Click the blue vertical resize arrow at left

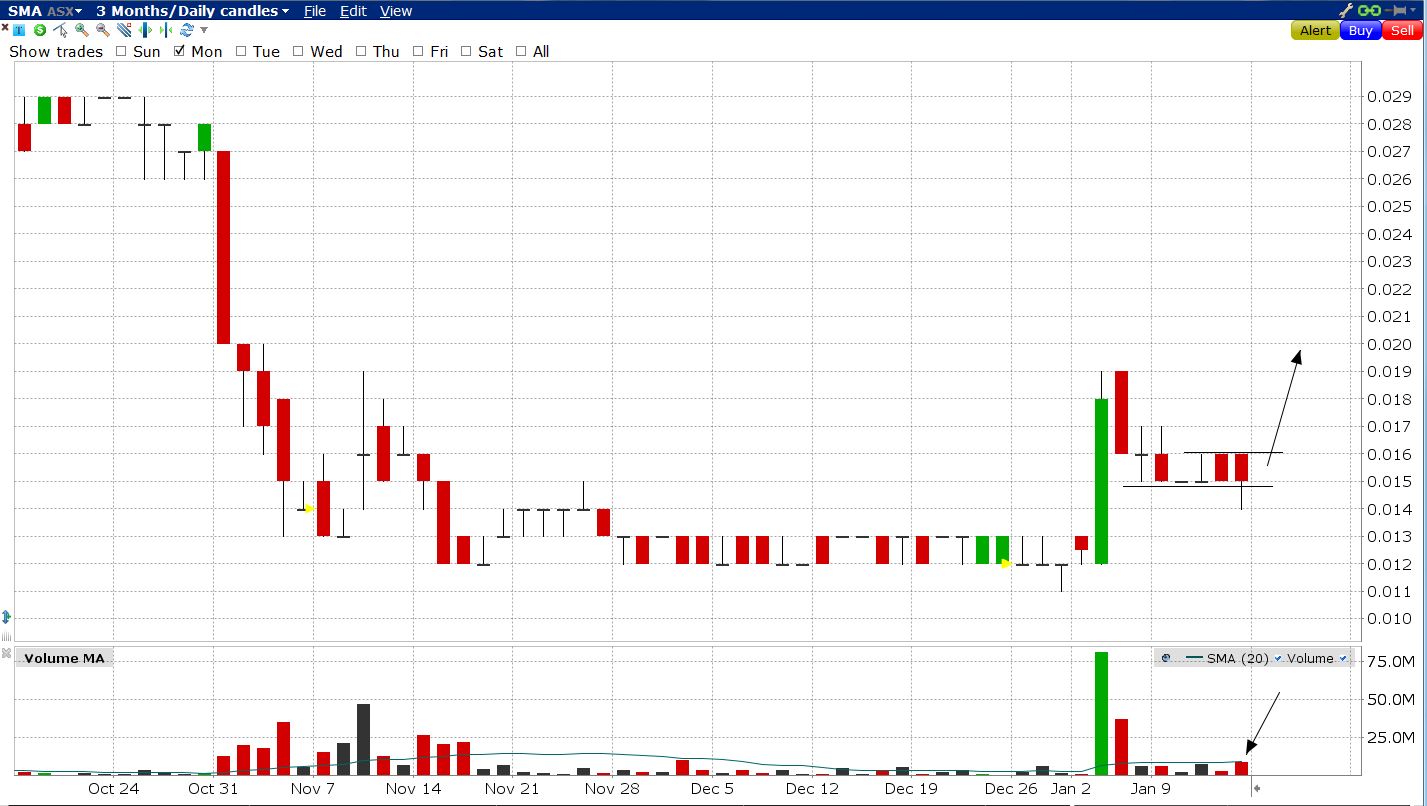6,618
